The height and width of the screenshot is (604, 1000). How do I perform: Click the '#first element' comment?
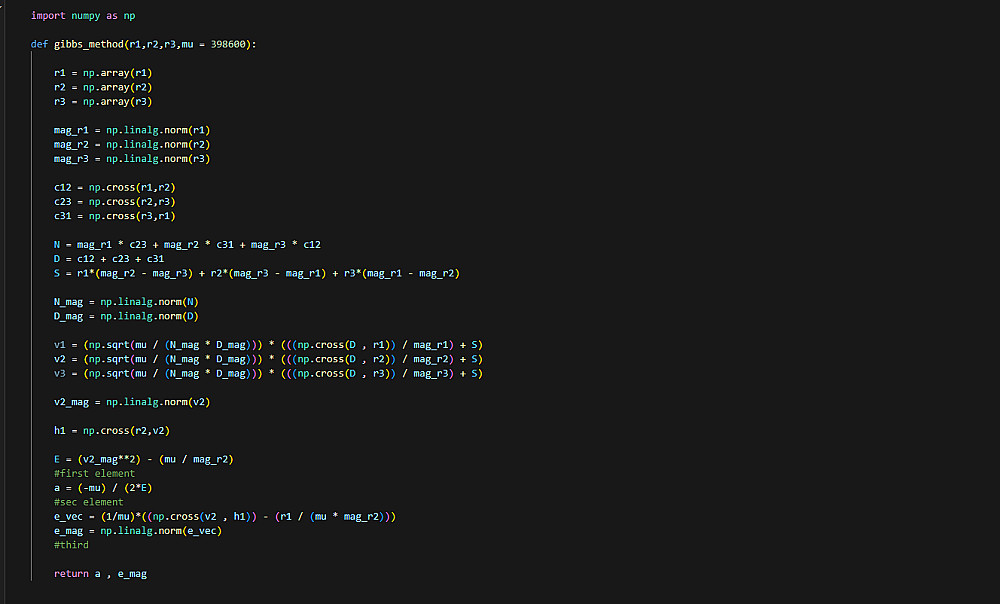[x=95, y=474]
